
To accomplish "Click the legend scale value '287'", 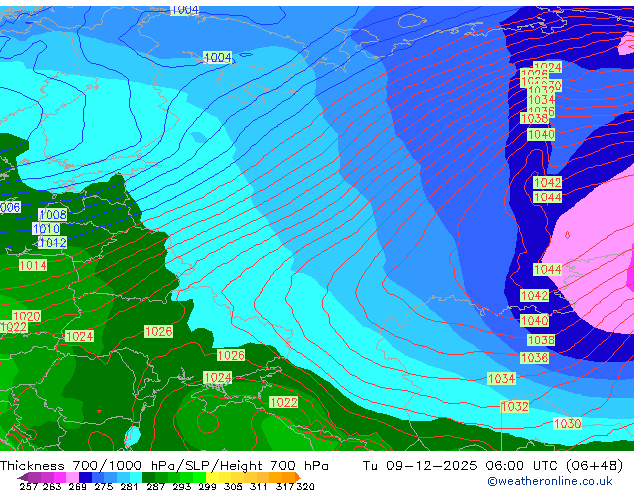I will pyautogui.click(x=155, y=486).
